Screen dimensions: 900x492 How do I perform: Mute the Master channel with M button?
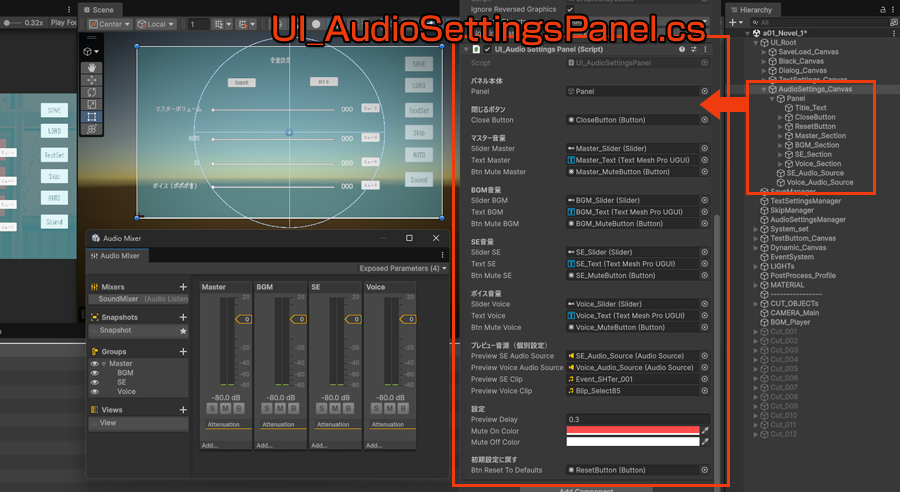tap(225, 408)
